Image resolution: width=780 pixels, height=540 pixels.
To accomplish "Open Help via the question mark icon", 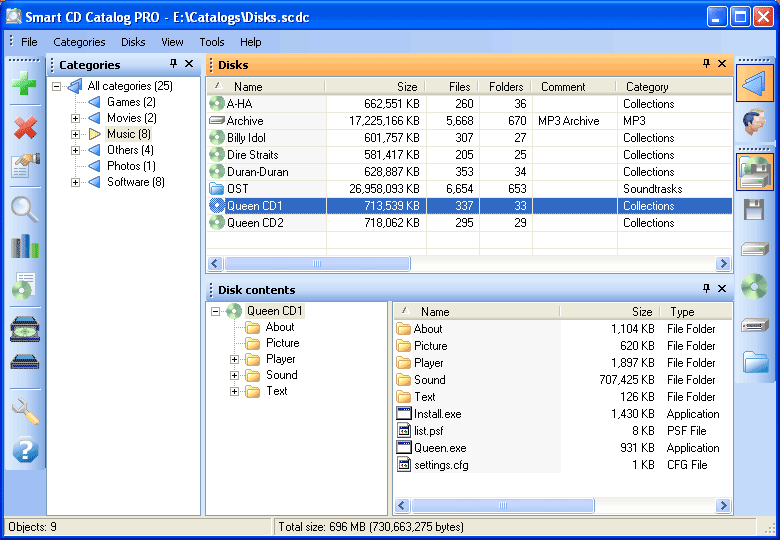I will click(24, 451).
